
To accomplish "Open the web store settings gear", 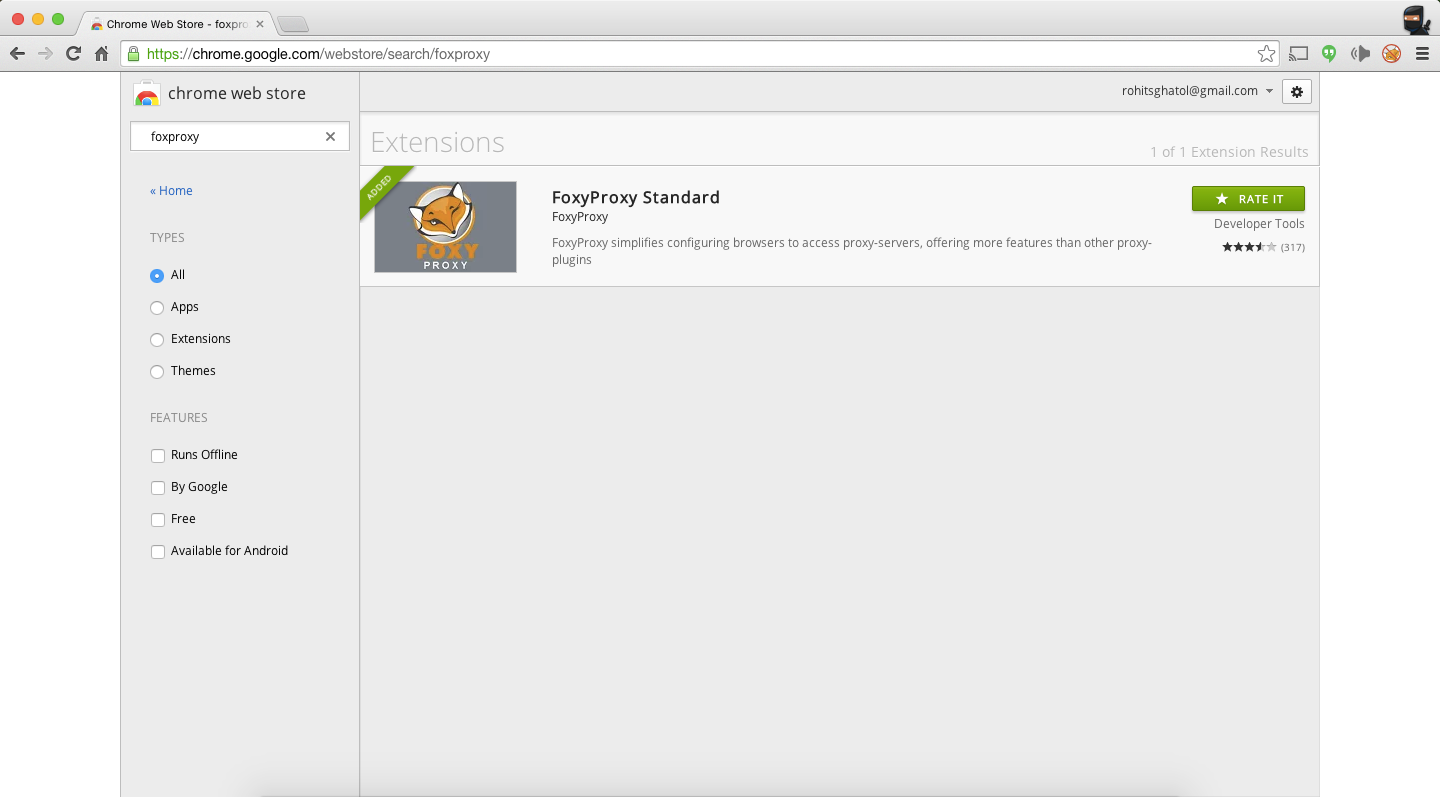I will (x=1297, y=91).
